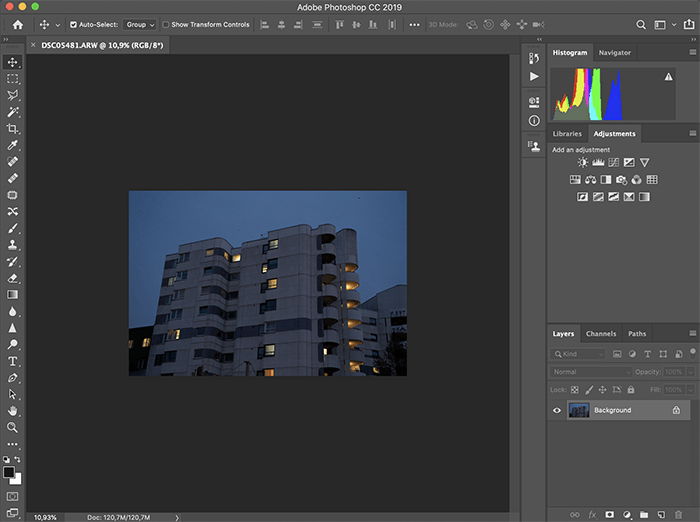Open the Libraries panel tab
This screenshot has width=700, height=522.
[x=566, y=133]
